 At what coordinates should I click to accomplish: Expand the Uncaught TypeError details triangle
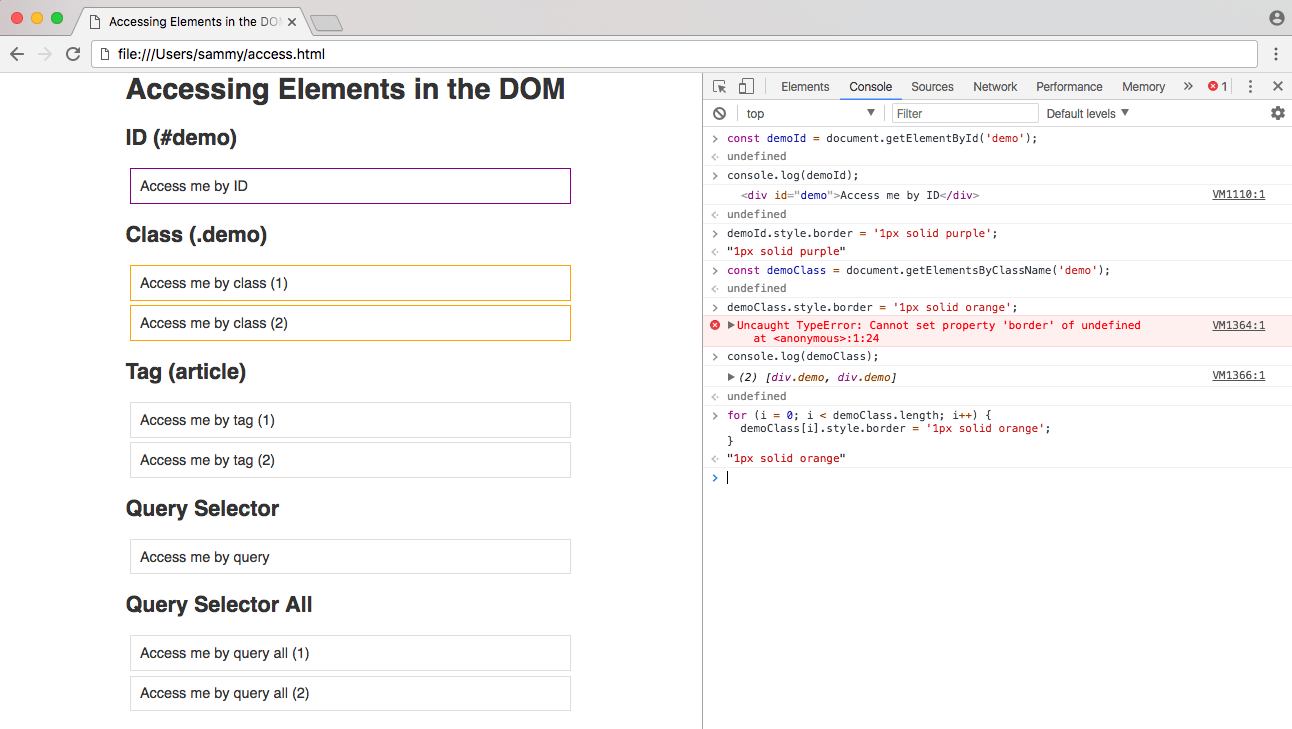click(731, 324)
